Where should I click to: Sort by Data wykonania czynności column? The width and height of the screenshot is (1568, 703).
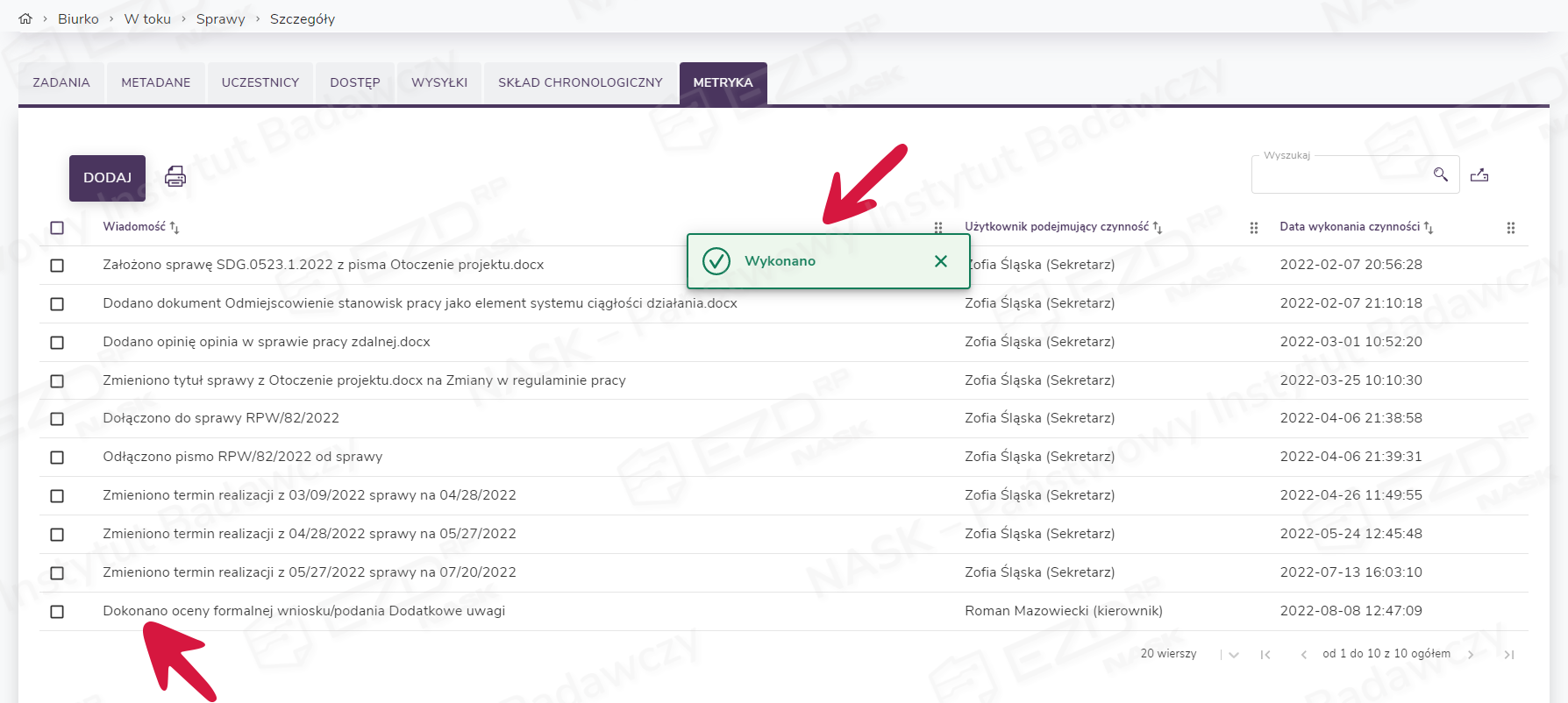[x=1429, y=228]
